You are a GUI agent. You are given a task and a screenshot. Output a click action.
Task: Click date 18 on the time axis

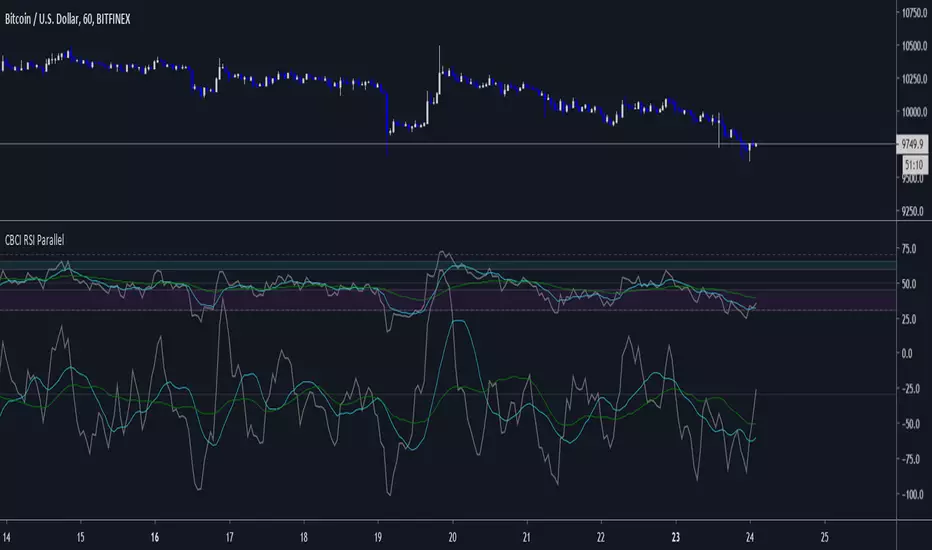tap(304, 538)
